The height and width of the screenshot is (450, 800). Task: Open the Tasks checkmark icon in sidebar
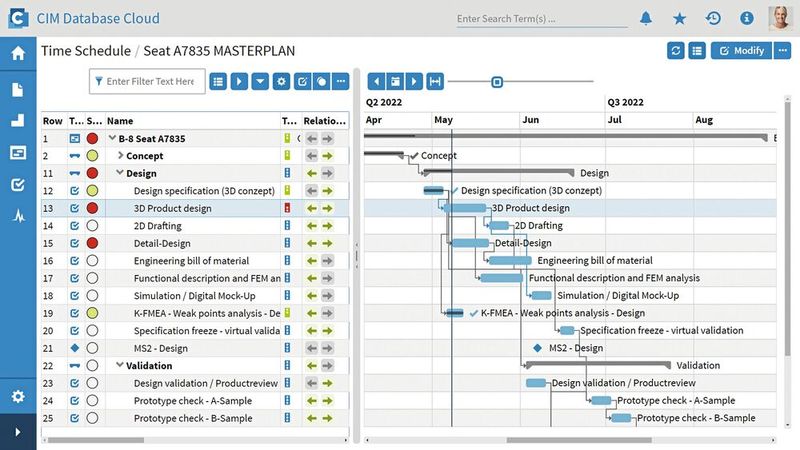18,185
